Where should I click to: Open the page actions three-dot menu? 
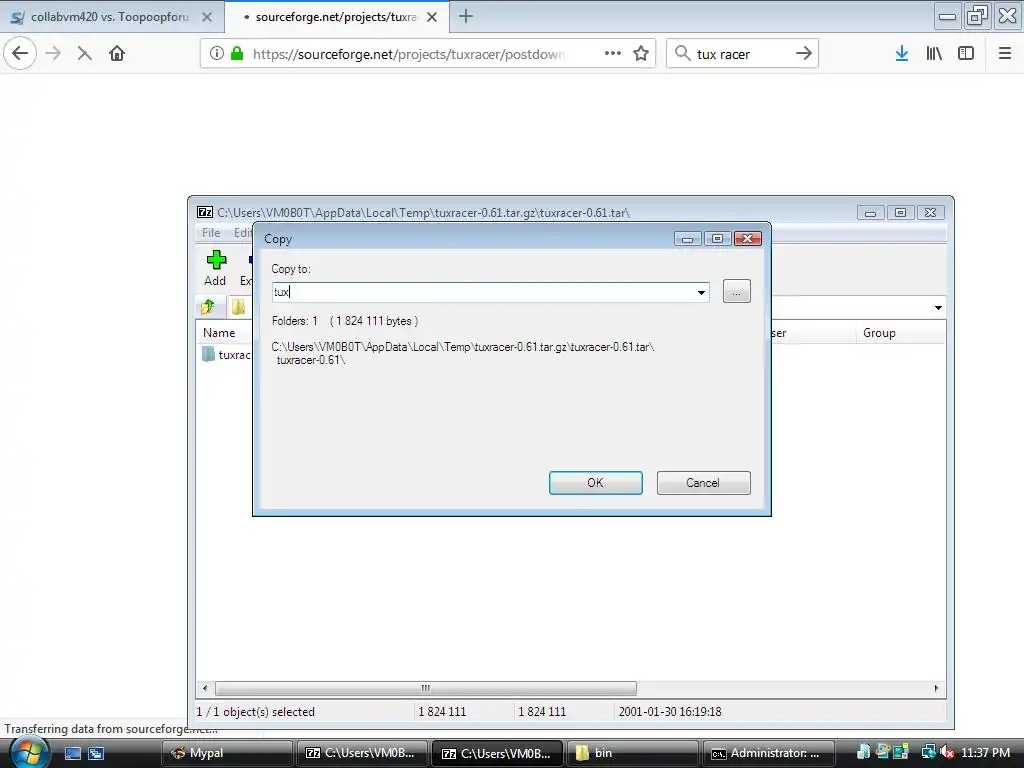tap(613, 54)
